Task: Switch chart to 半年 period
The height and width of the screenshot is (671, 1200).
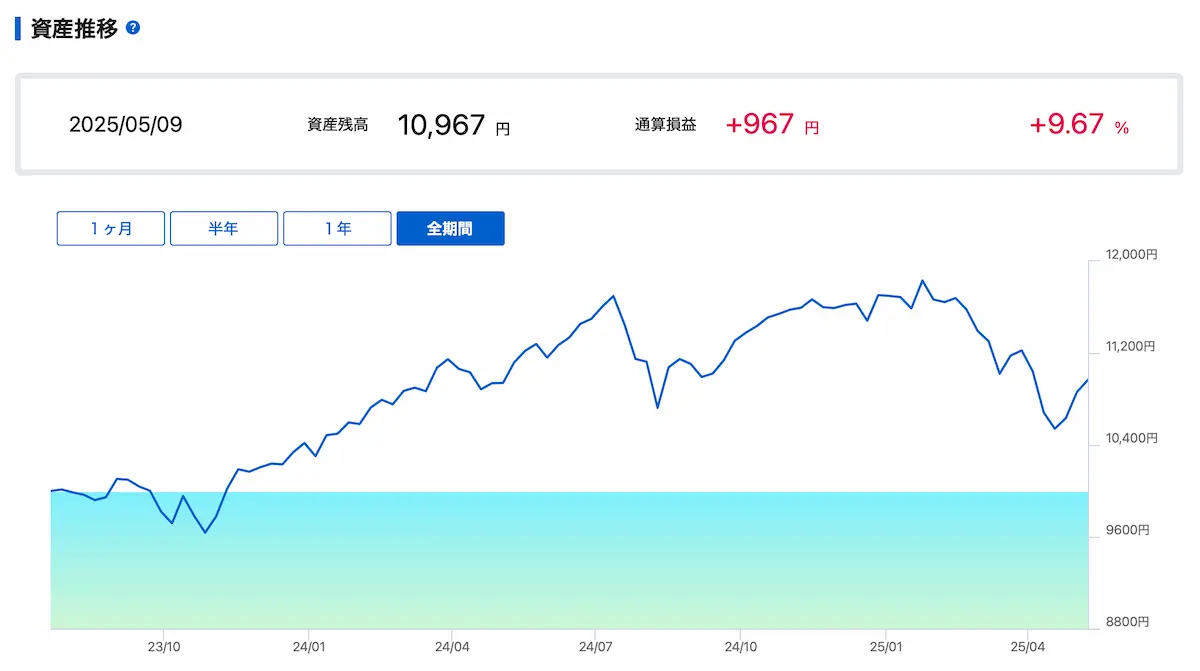Action: (224, 229)
